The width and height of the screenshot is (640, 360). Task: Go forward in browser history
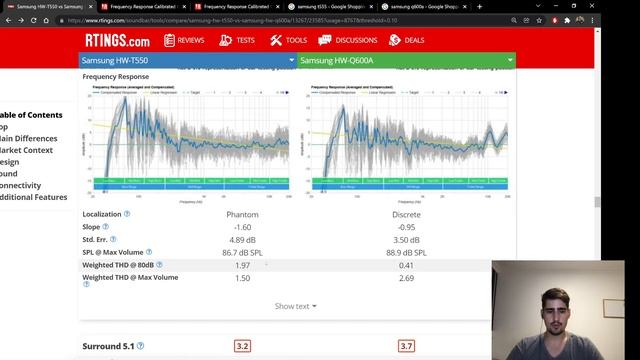point(21,20)
